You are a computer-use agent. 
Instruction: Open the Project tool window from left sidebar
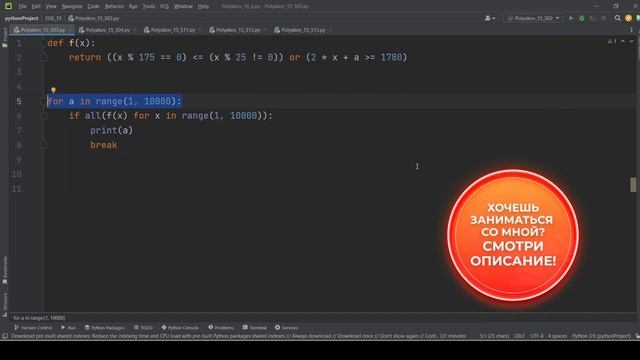coord(5,38)
